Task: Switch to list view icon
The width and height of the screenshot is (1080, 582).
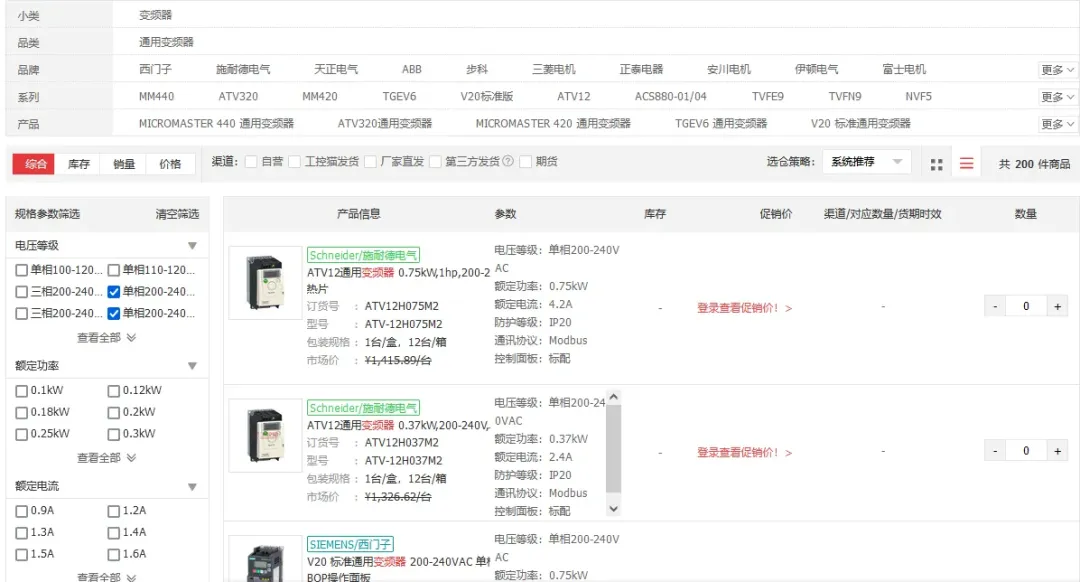Action: tap(966, 164)
